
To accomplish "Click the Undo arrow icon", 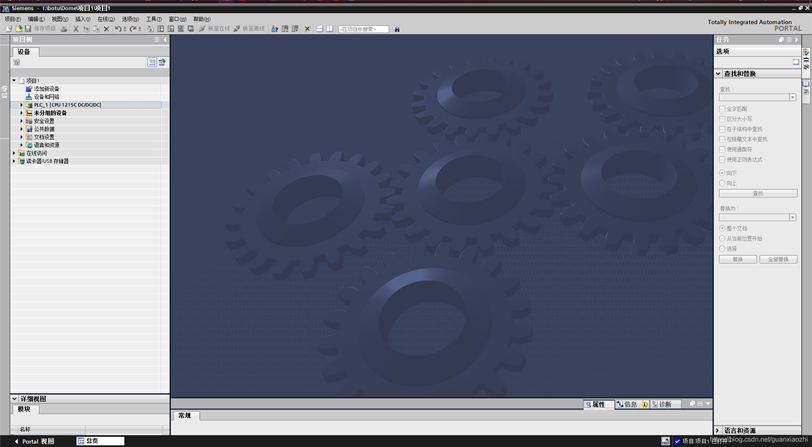I will pos(119,29).
